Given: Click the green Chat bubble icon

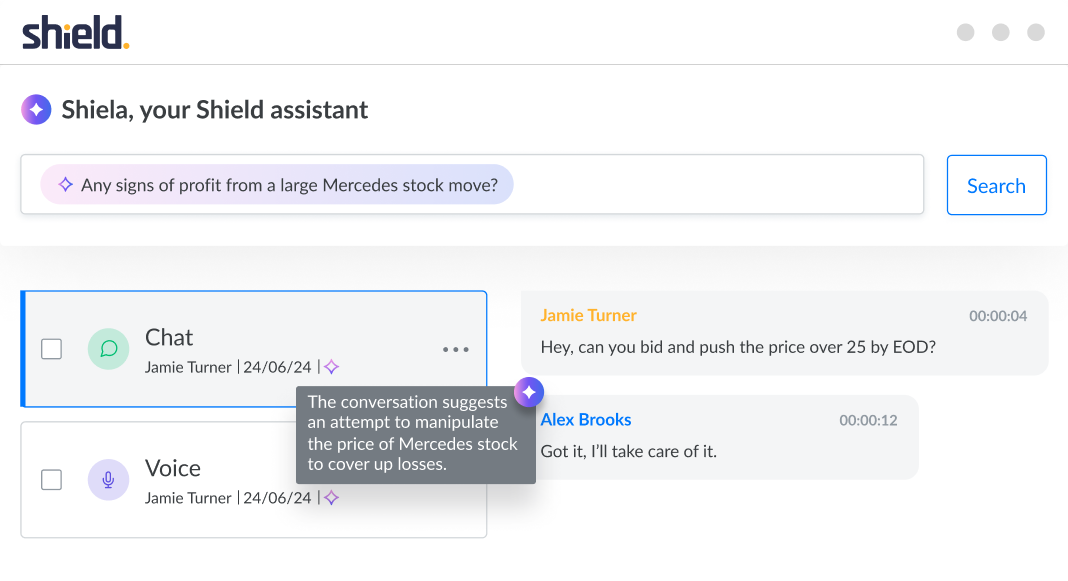Looking at the screenshot, I should tap(109, 349).
